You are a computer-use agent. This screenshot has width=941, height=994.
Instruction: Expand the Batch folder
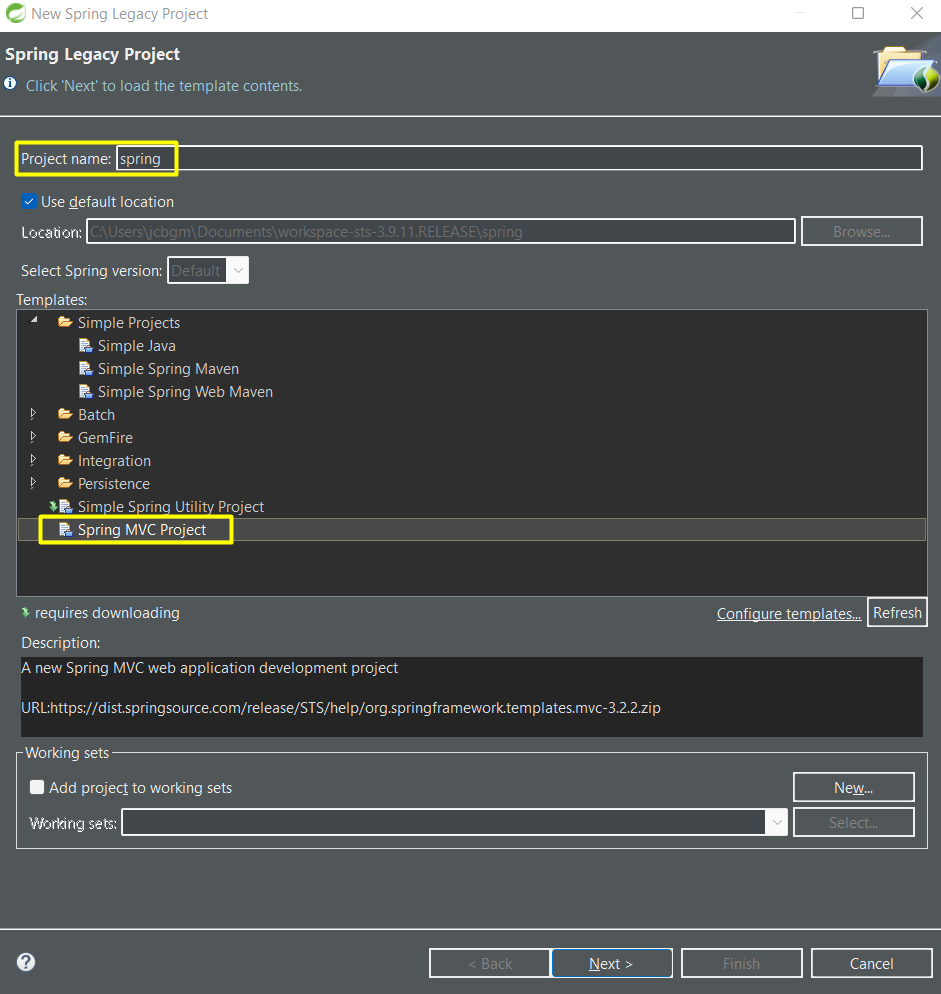[x=34, y=414]
